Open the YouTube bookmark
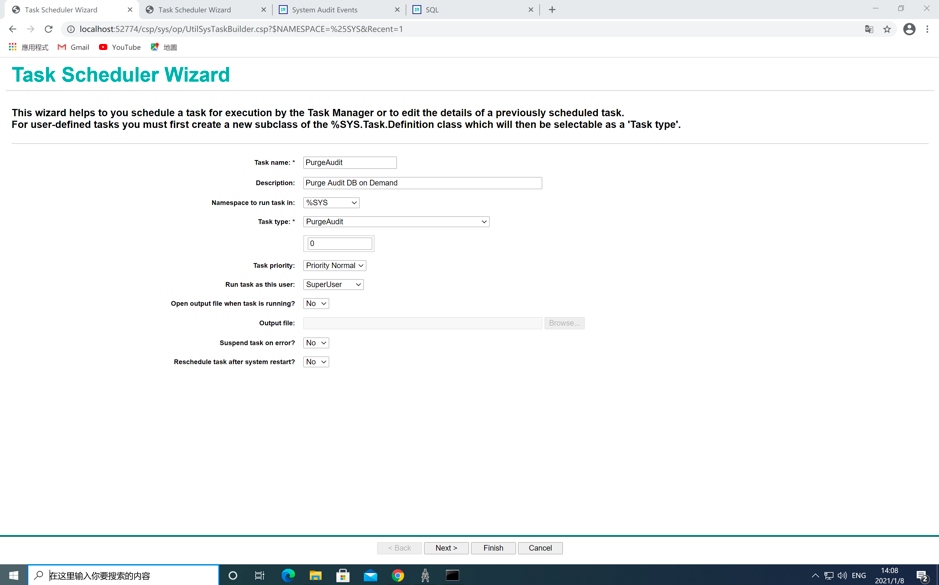939x585 pixels. click(120, 47)
